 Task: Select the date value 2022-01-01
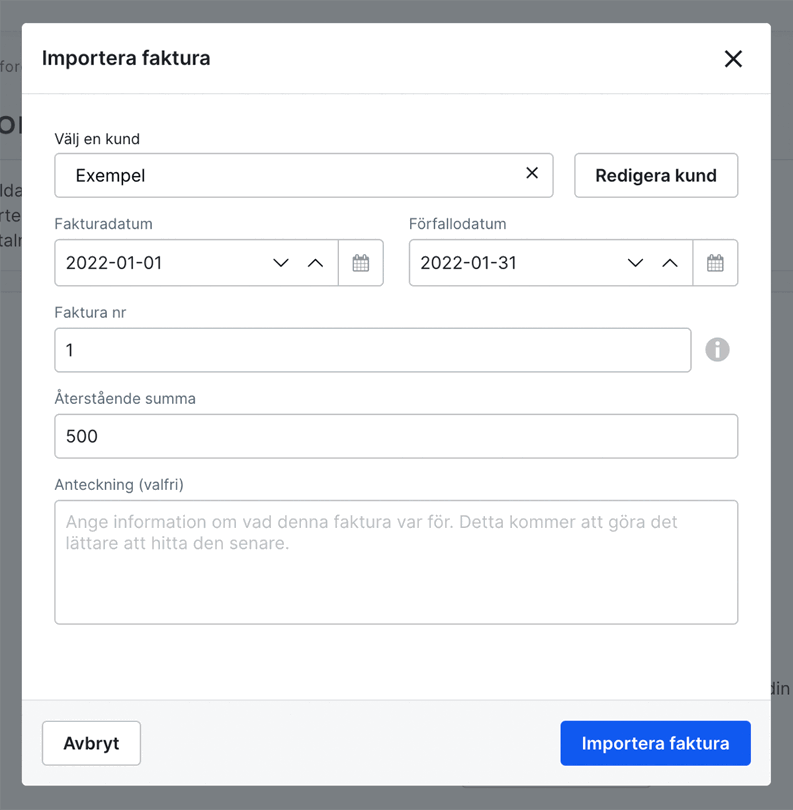coord(150,263)
